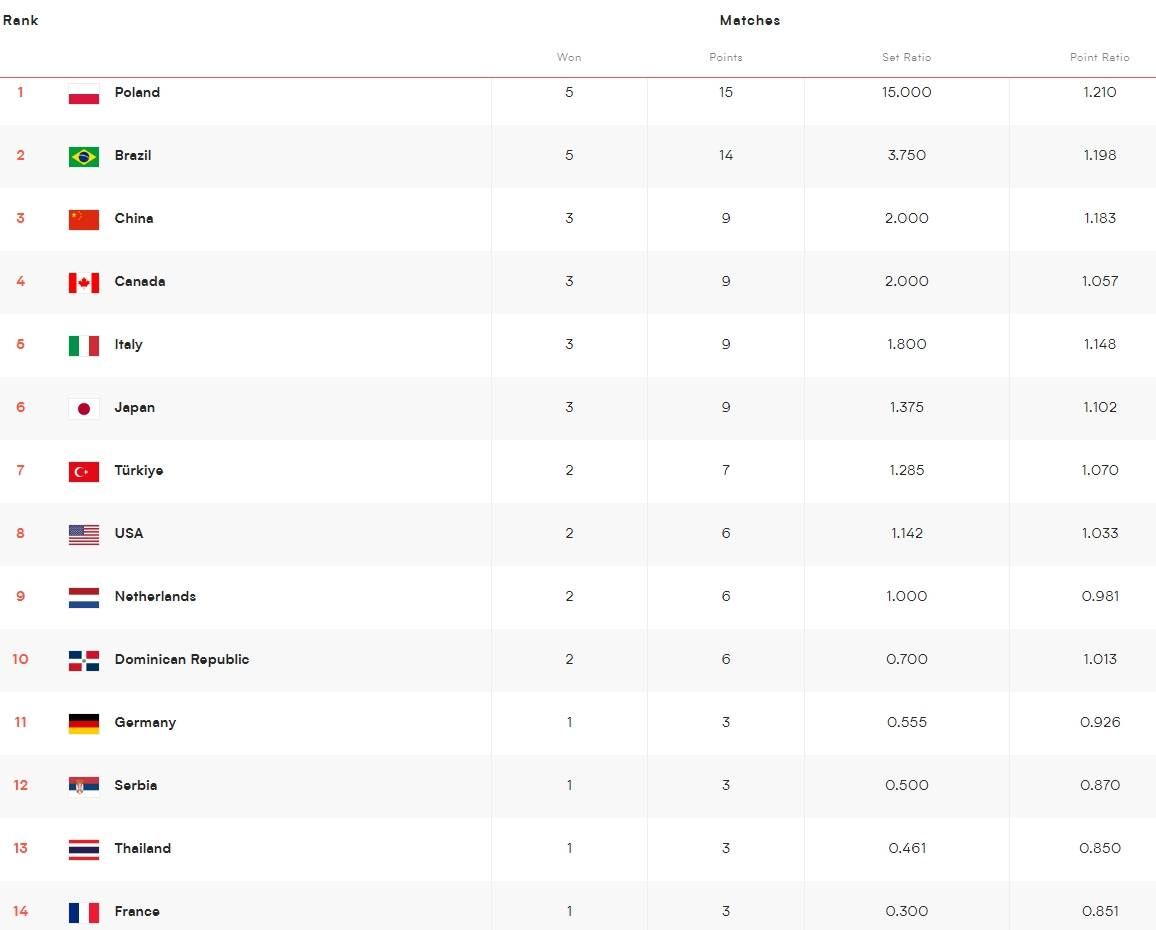
Task: Click the USA flag icon
Action: coord(84,534)
